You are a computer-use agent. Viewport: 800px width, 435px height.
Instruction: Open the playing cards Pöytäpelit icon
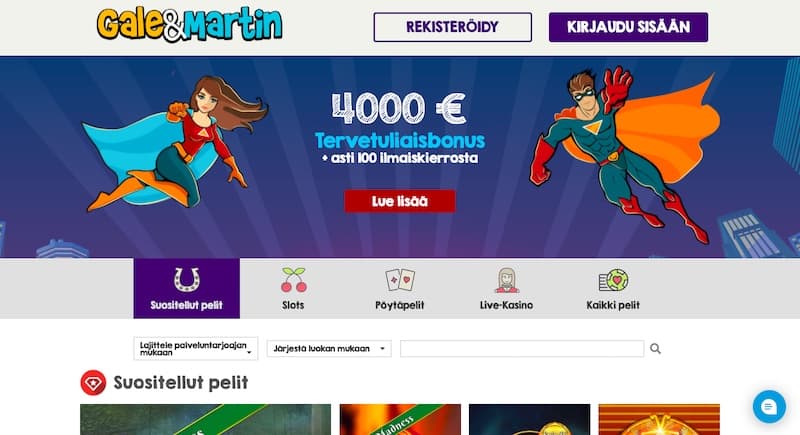click(x=400, y=280)
